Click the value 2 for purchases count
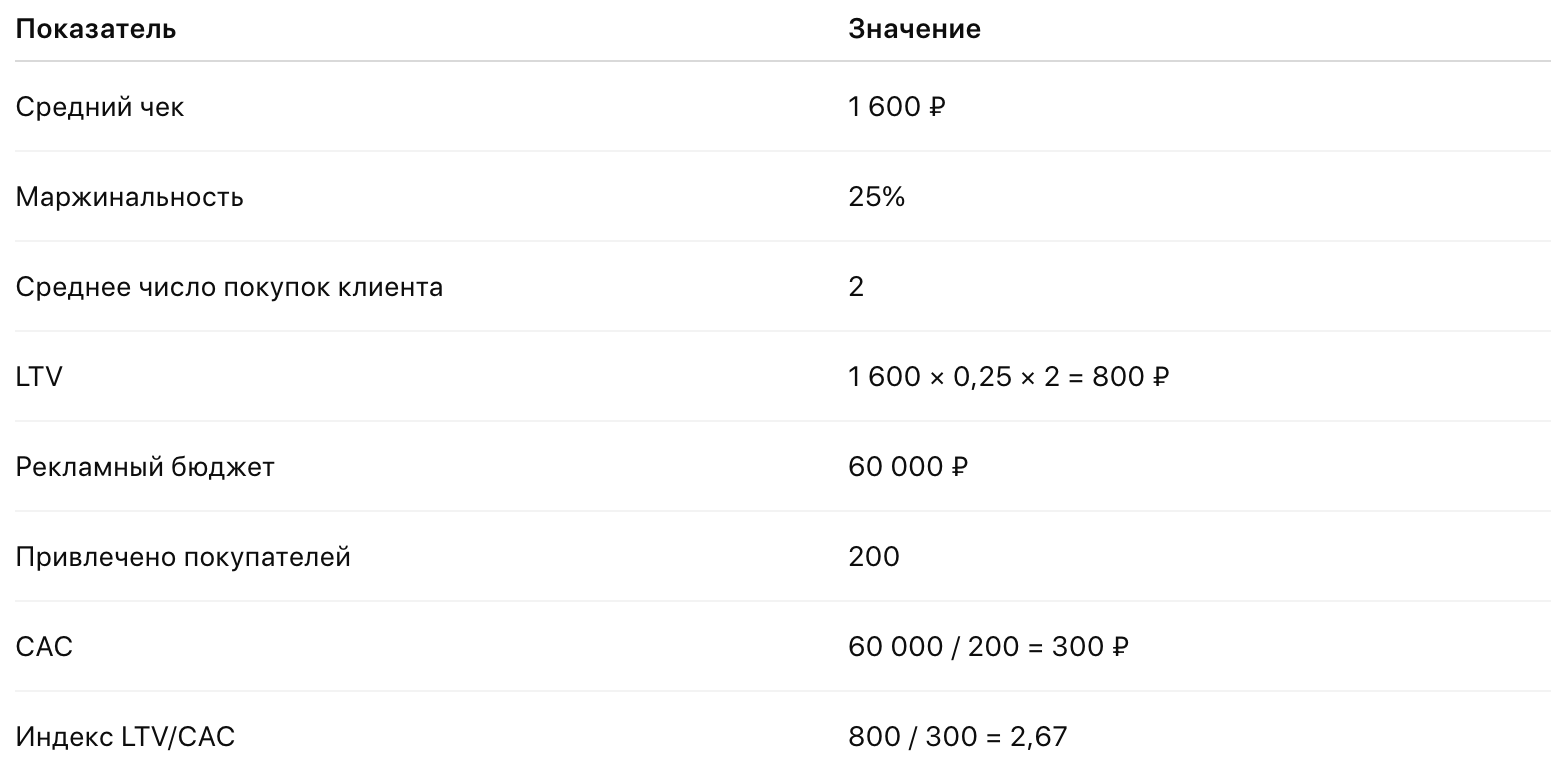1560x774 pixels. 856,287
